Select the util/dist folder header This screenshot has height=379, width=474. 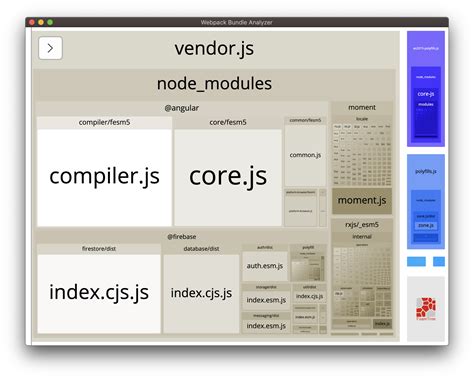[x=309, y=287]
